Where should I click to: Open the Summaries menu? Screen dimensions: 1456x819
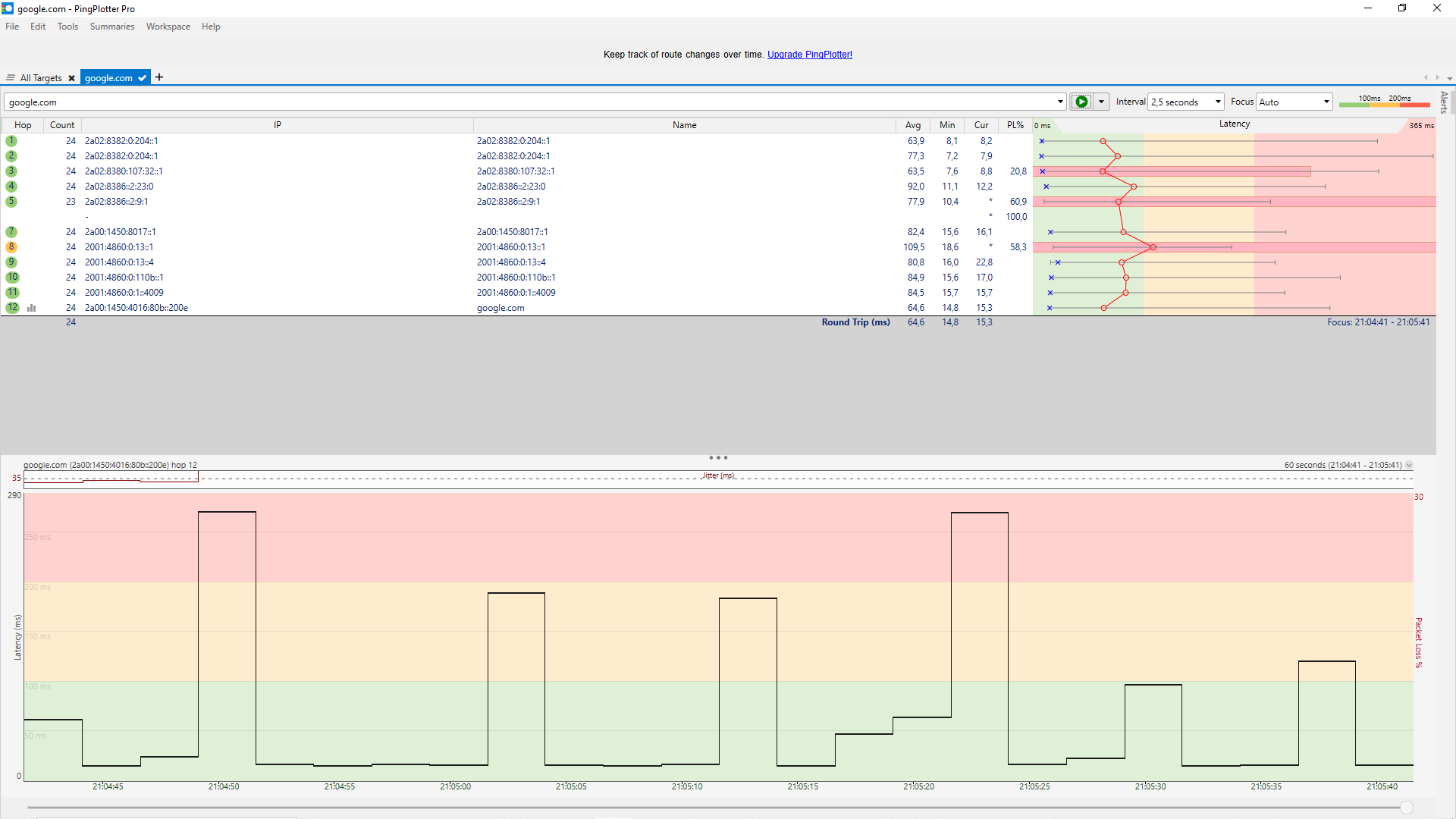coord(111,27)
